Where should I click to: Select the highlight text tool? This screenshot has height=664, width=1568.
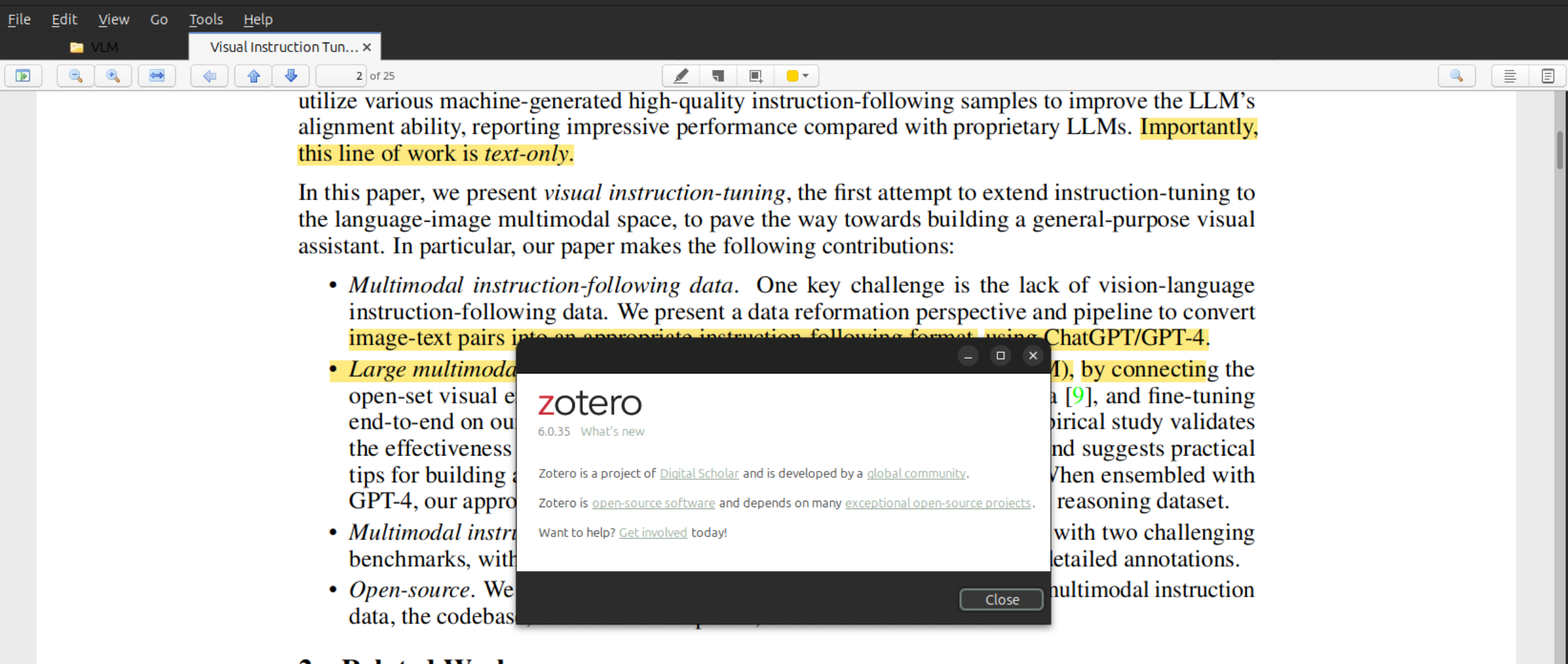tap(681, 76)
